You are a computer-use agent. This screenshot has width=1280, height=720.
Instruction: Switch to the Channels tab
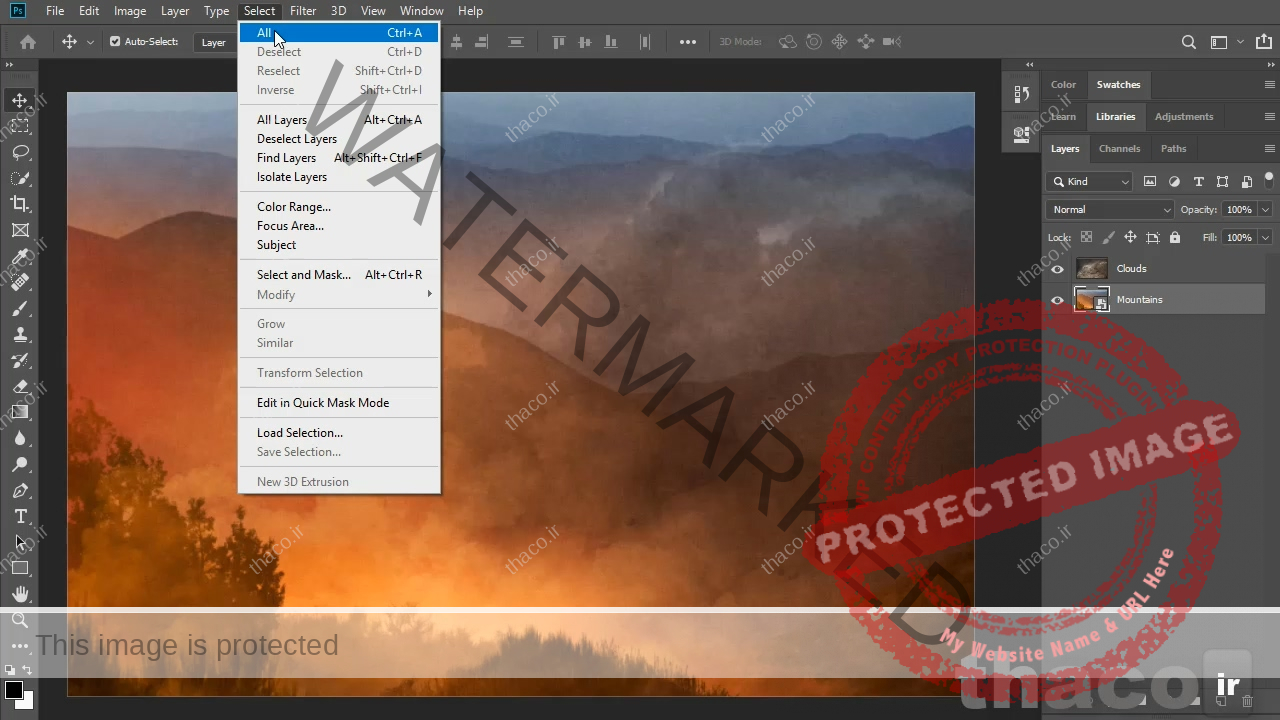click(1119, 149)
